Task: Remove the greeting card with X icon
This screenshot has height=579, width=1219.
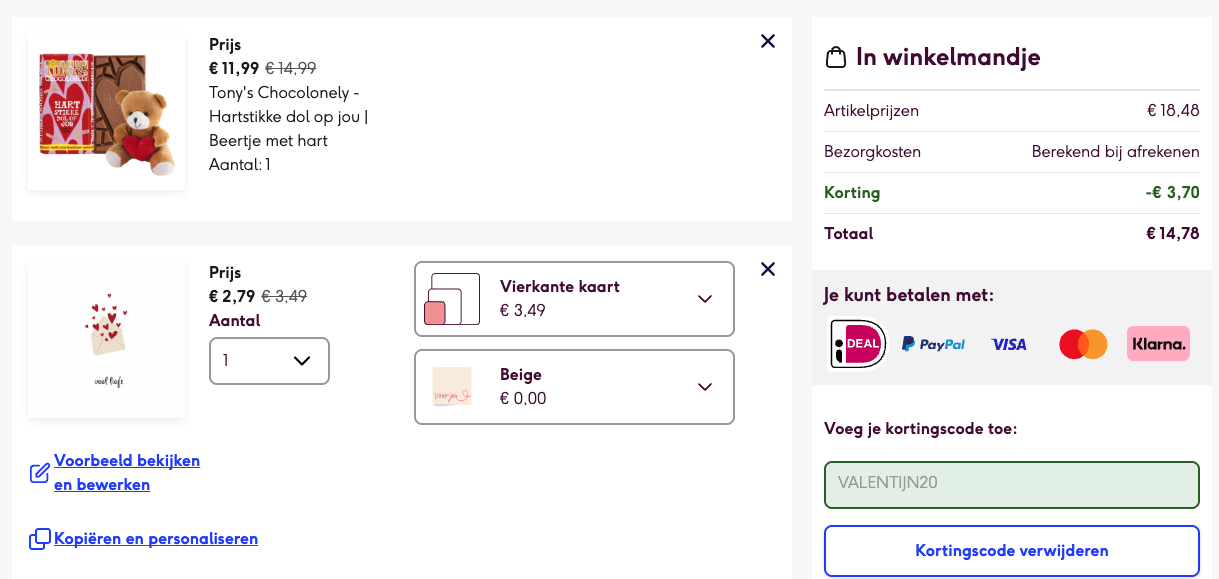Action: [x=768, y=269]
